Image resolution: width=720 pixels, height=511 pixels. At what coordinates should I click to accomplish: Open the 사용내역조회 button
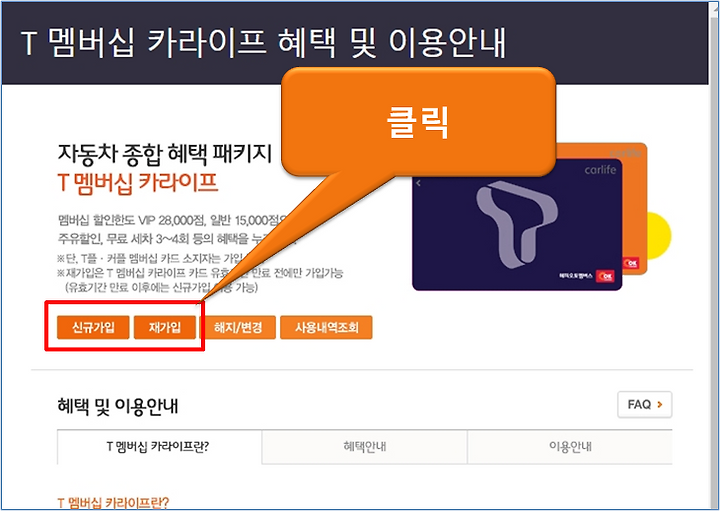click(326, 327)
